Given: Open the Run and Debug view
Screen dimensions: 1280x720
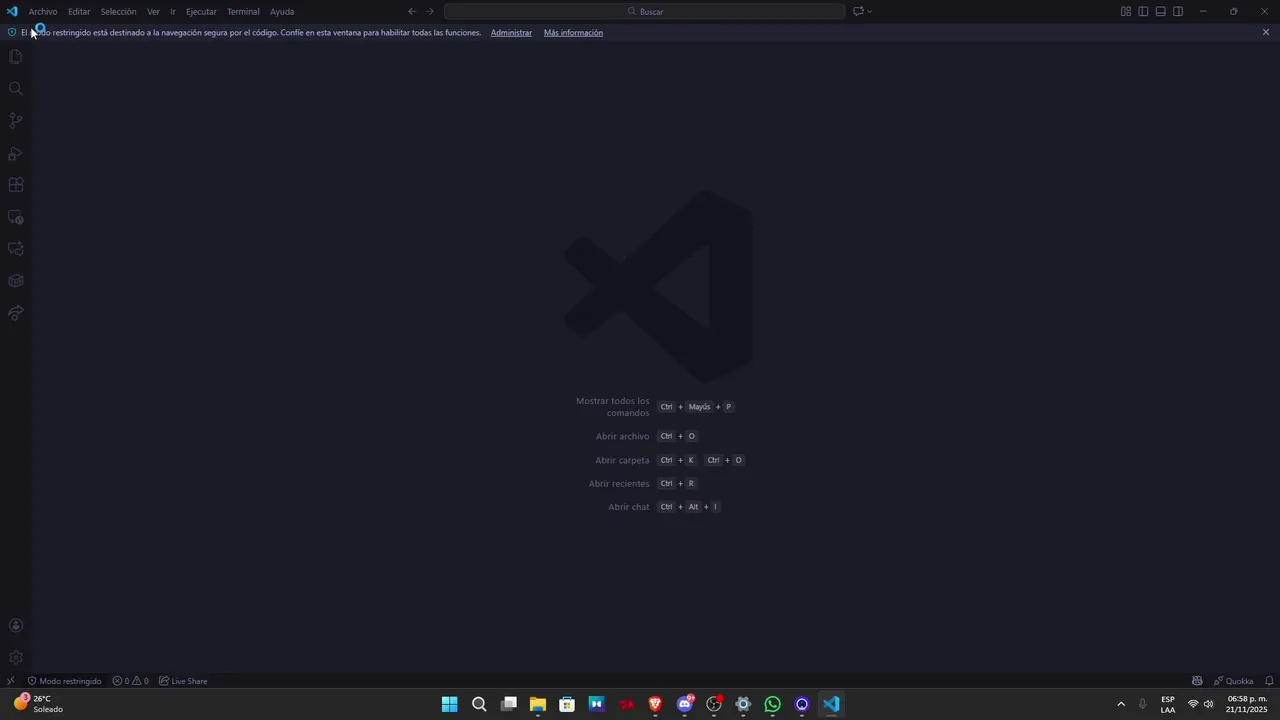Looking at the screenshot, I should 15,153.
